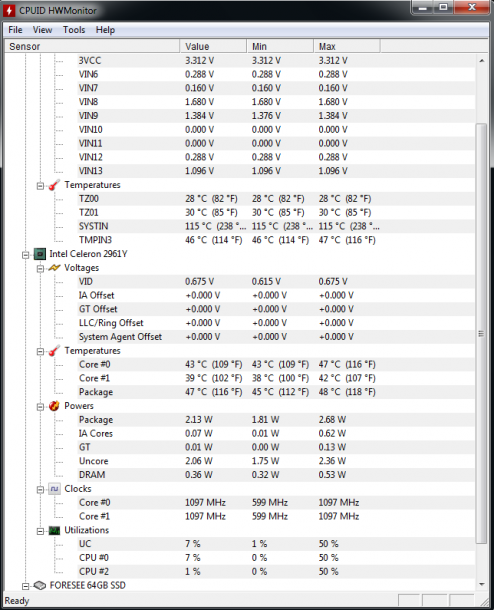Click the Utilizations graph icon

point(54,531)
